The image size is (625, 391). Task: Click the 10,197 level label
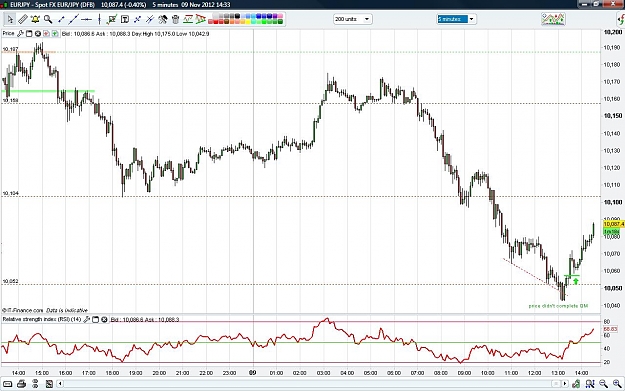coord(10,49)
